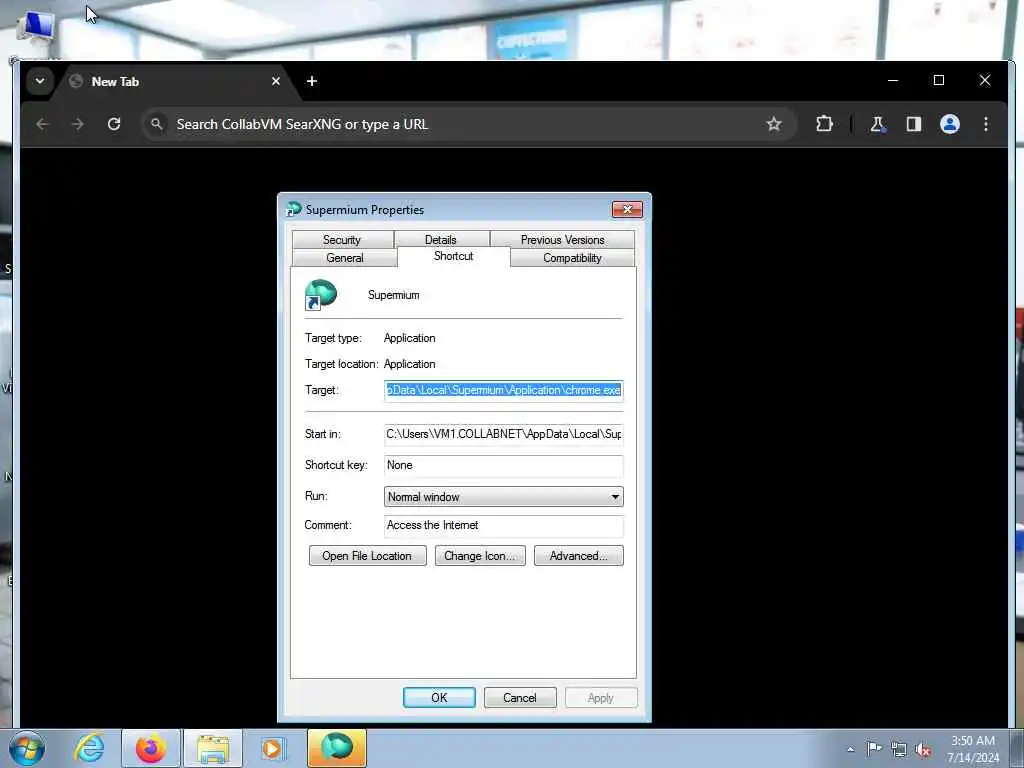Image resolution: width=1024 pixels, height=768 pixels.
Task: Confirm the dialog with OK
Action: [439, 697]
